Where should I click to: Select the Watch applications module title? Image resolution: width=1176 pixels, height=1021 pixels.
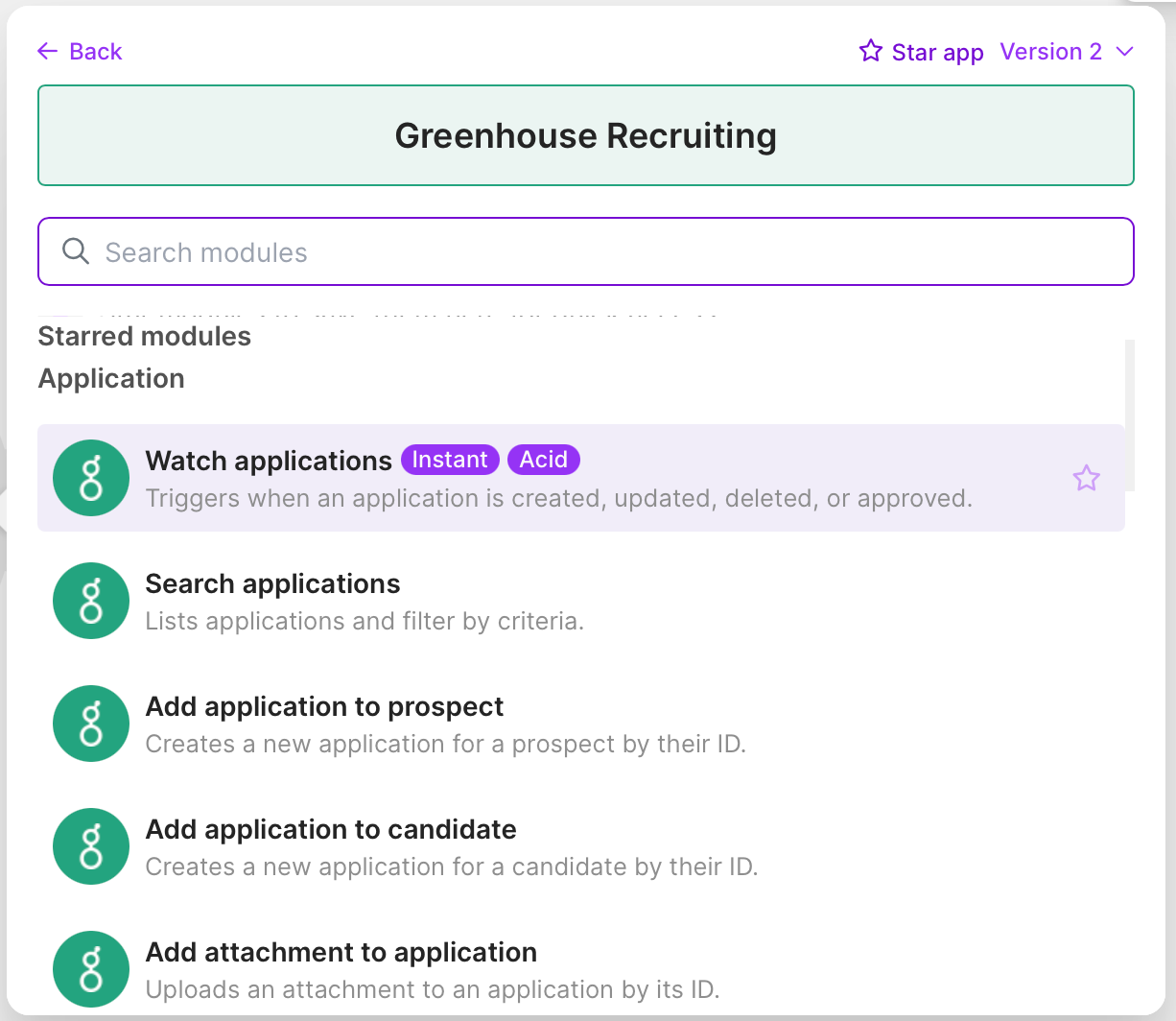click(269, 461)
